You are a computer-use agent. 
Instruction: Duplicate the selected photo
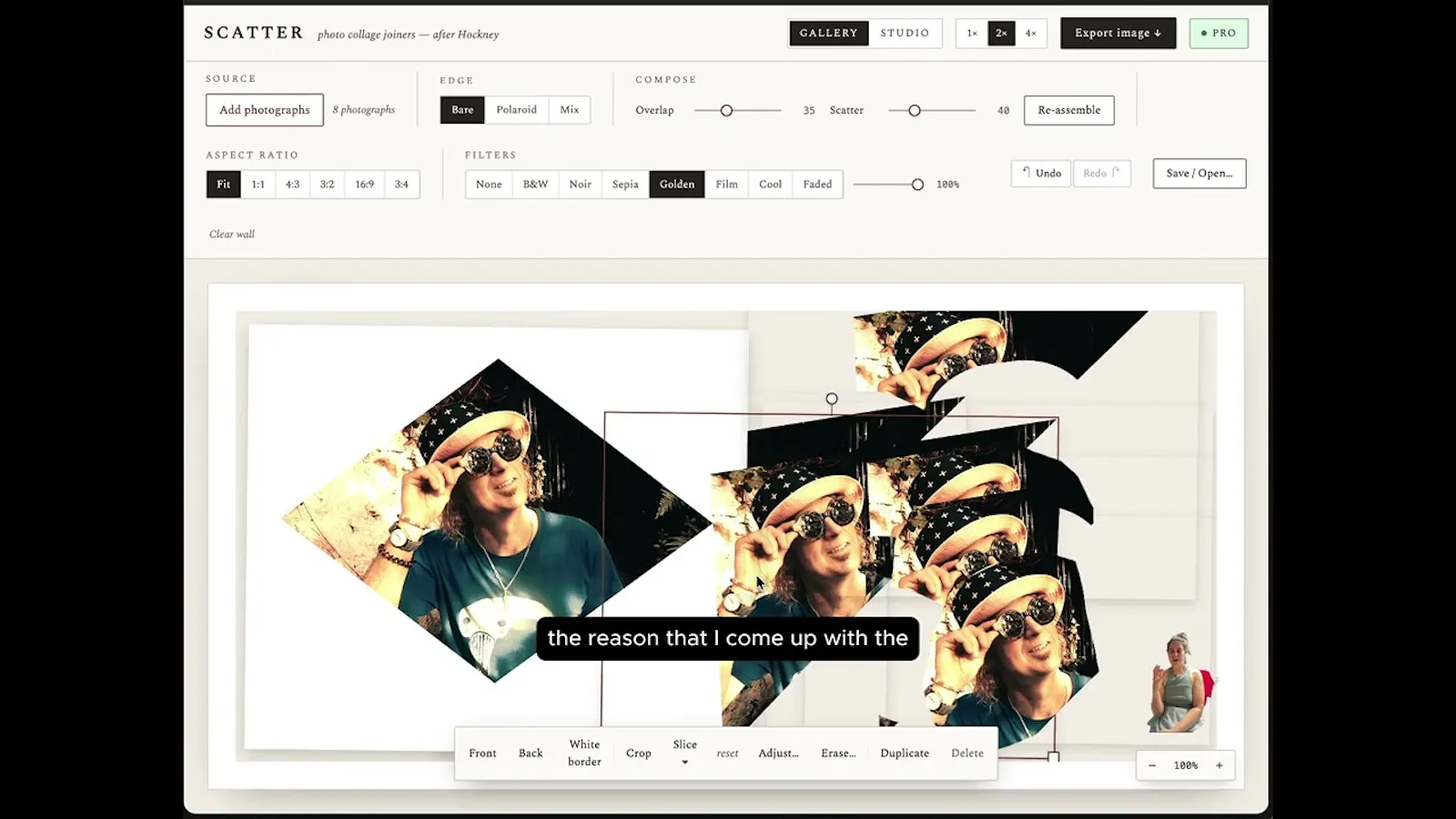point(905,753)
